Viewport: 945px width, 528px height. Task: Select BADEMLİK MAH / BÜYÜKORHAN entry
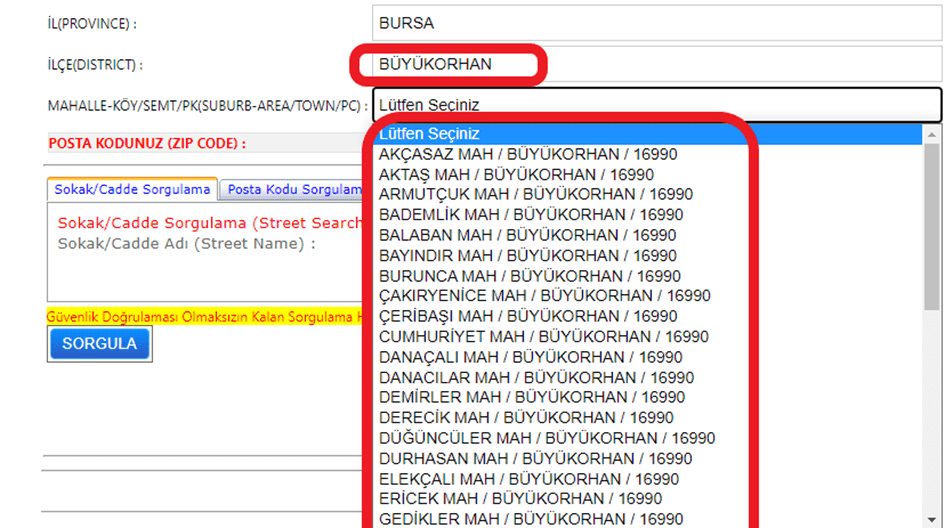pos(531,215)
